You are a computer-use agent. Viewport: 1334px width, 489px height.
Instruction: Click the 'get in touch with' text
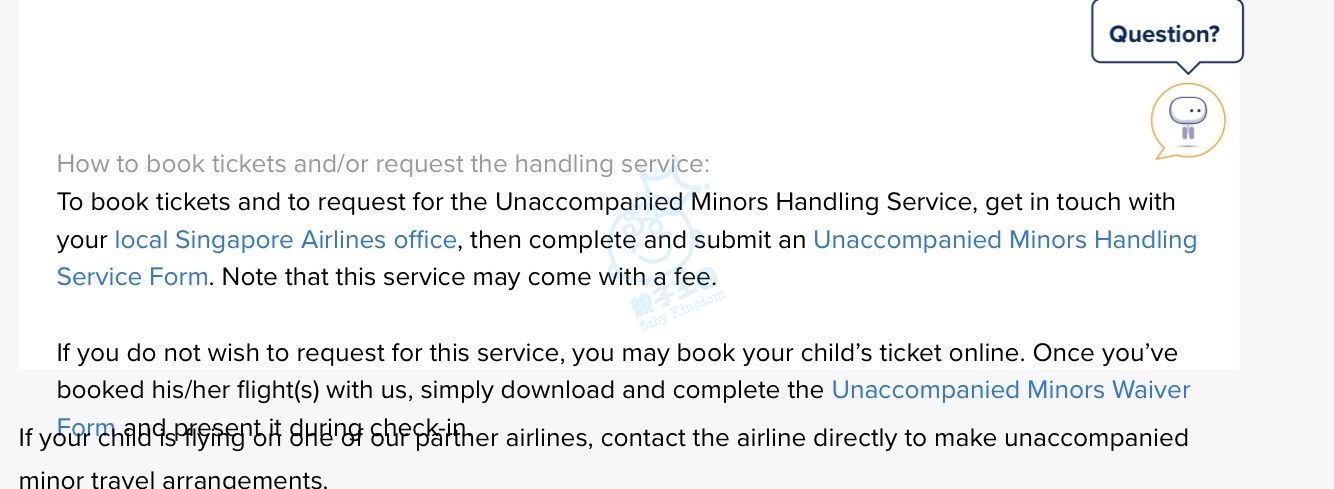1080,202
